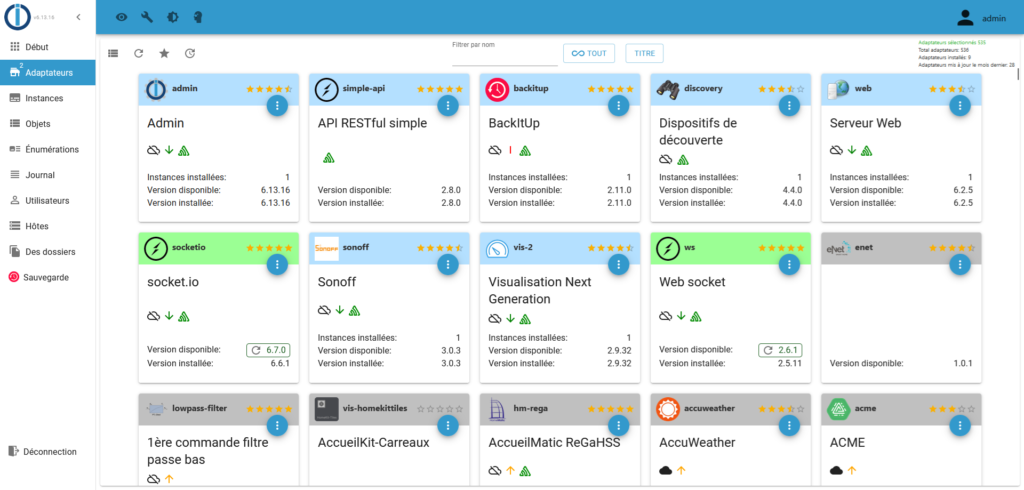Open the three-dot menu on enet card
This screenshot has height=490, width=1024.
coord(959,265)
